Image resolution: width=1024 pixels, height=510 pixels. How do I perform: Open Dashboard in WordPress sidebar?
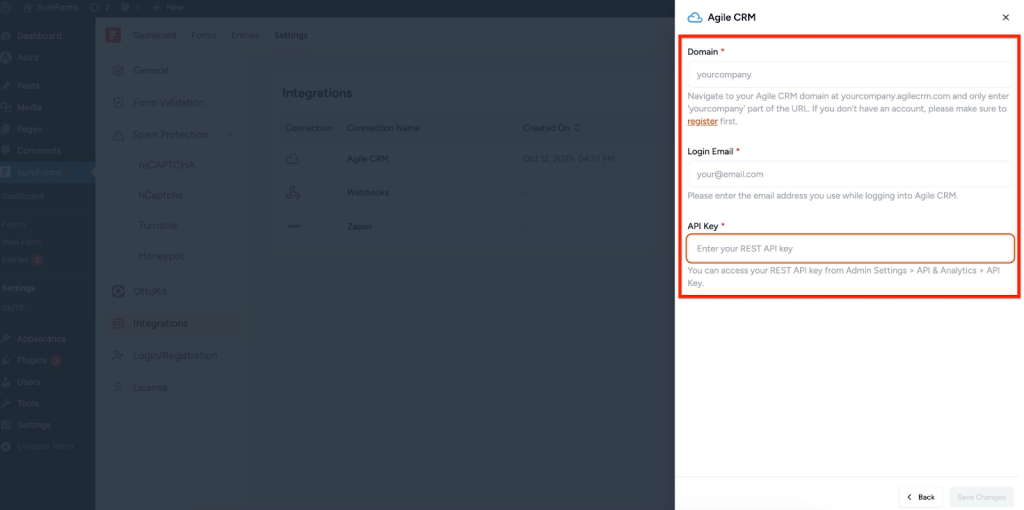pos(39,36)
